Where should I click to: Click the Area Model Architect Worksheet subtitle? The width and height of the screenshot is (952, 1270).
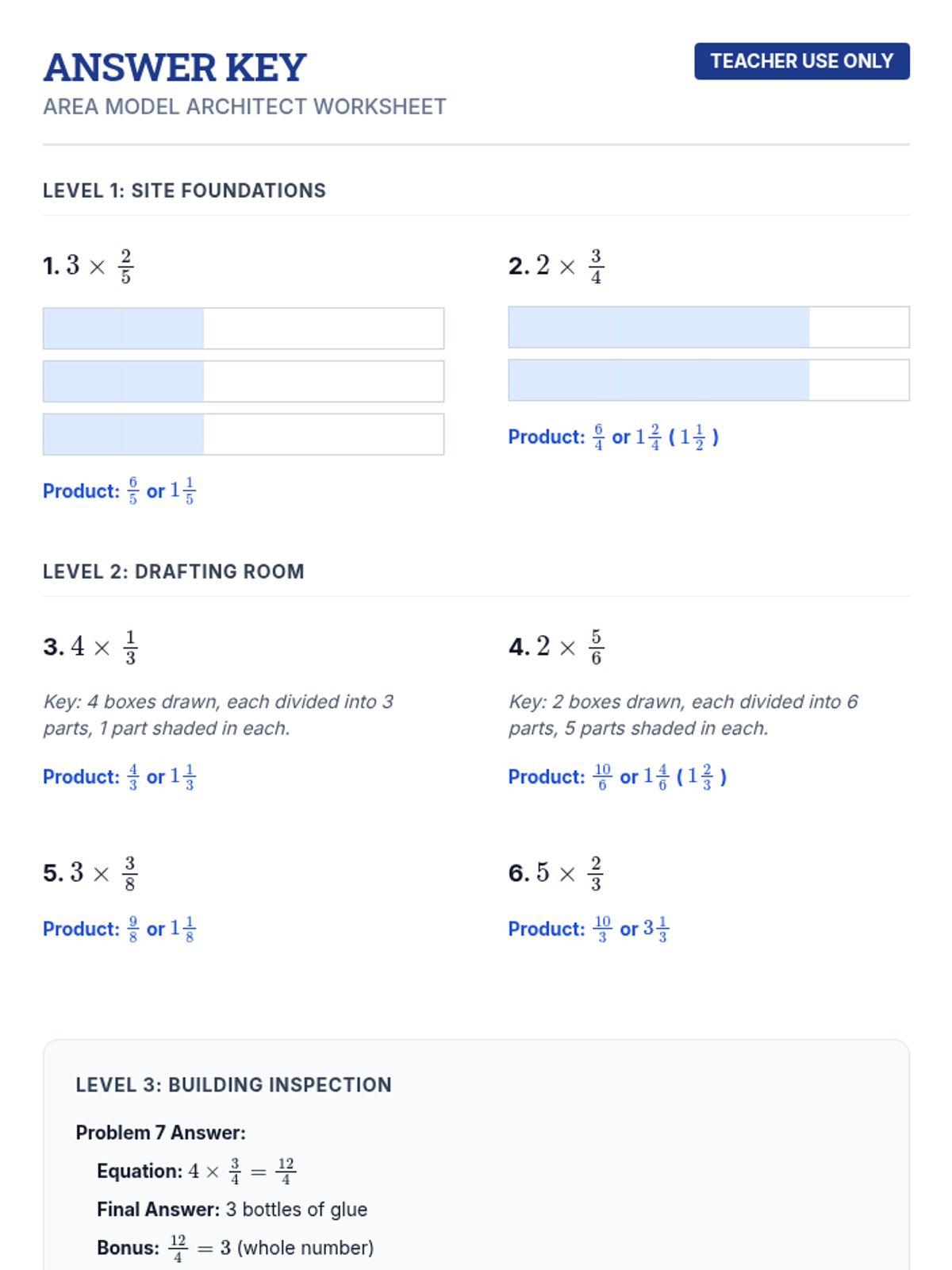click(x=244, y=106)
